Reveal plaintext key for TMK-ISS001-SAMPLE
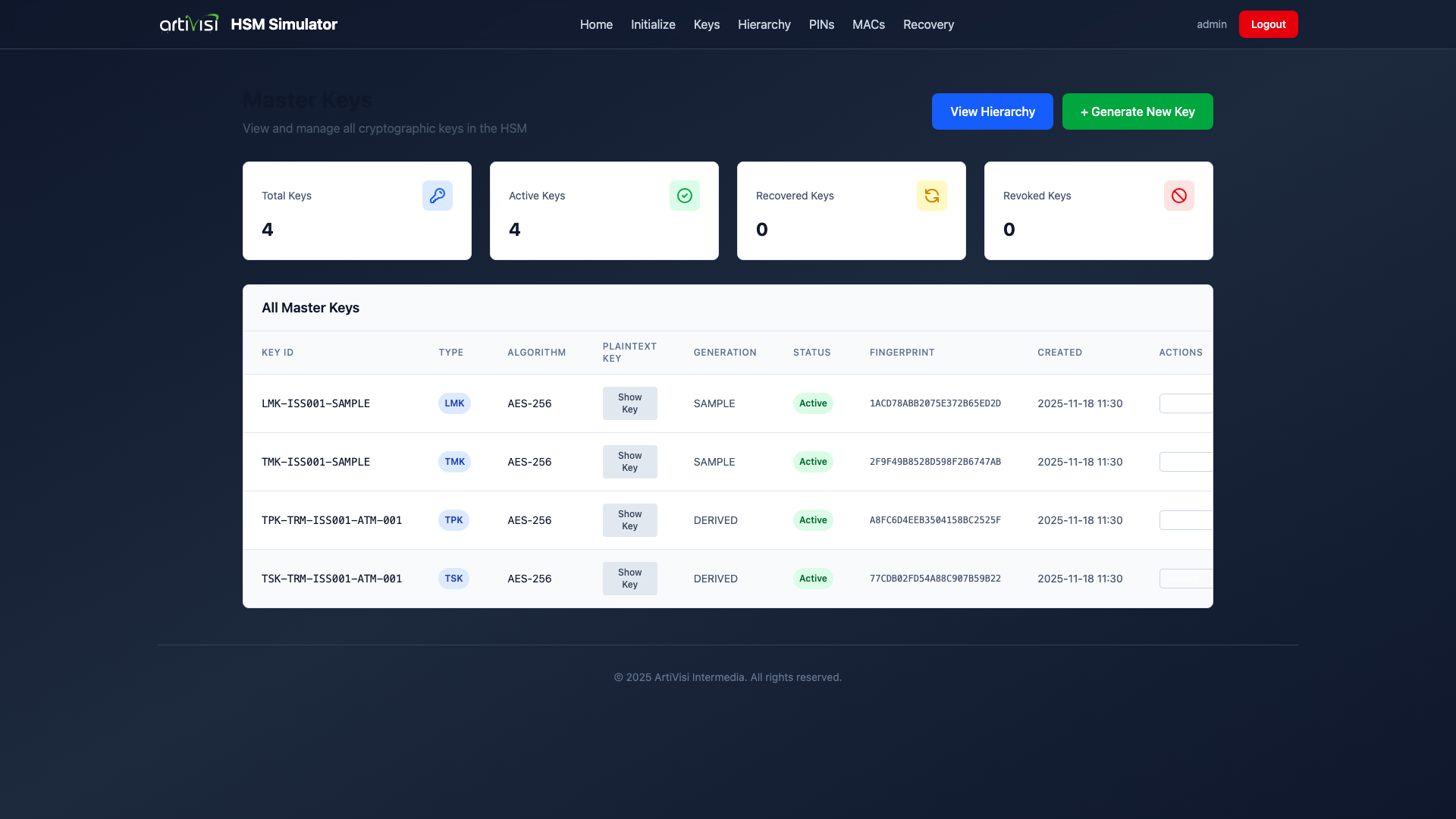Screen dimensions: 1456x819 tap(629, 462)
